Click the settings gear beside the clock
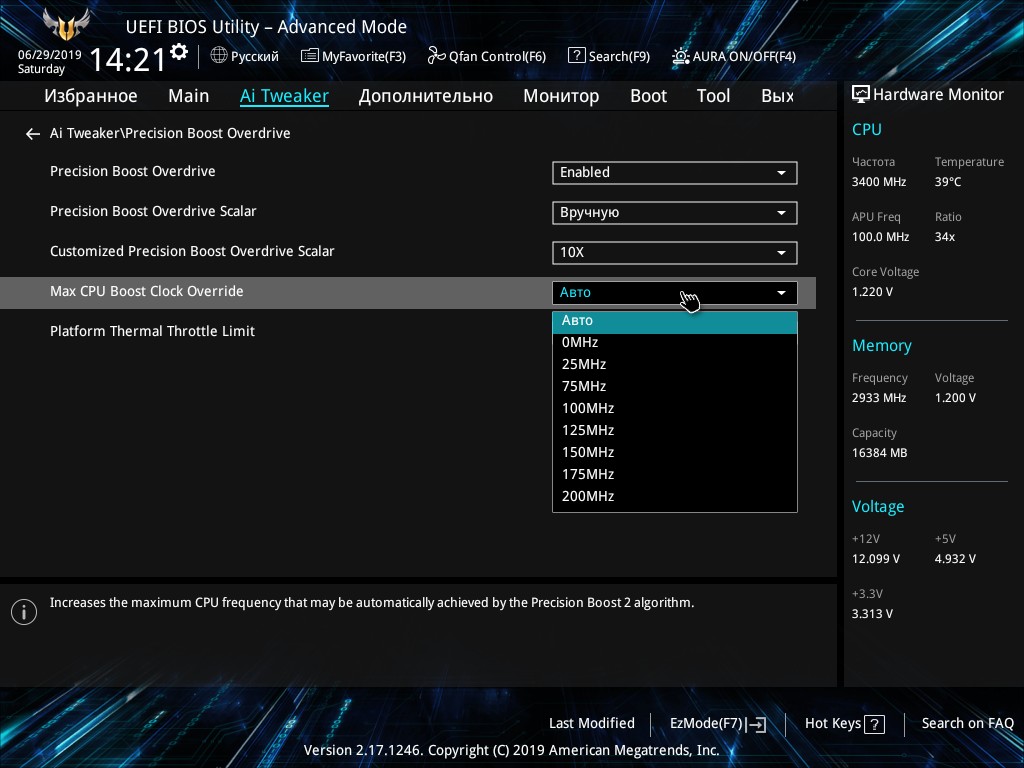This screenshot has width=1024, height=768. 179,52
